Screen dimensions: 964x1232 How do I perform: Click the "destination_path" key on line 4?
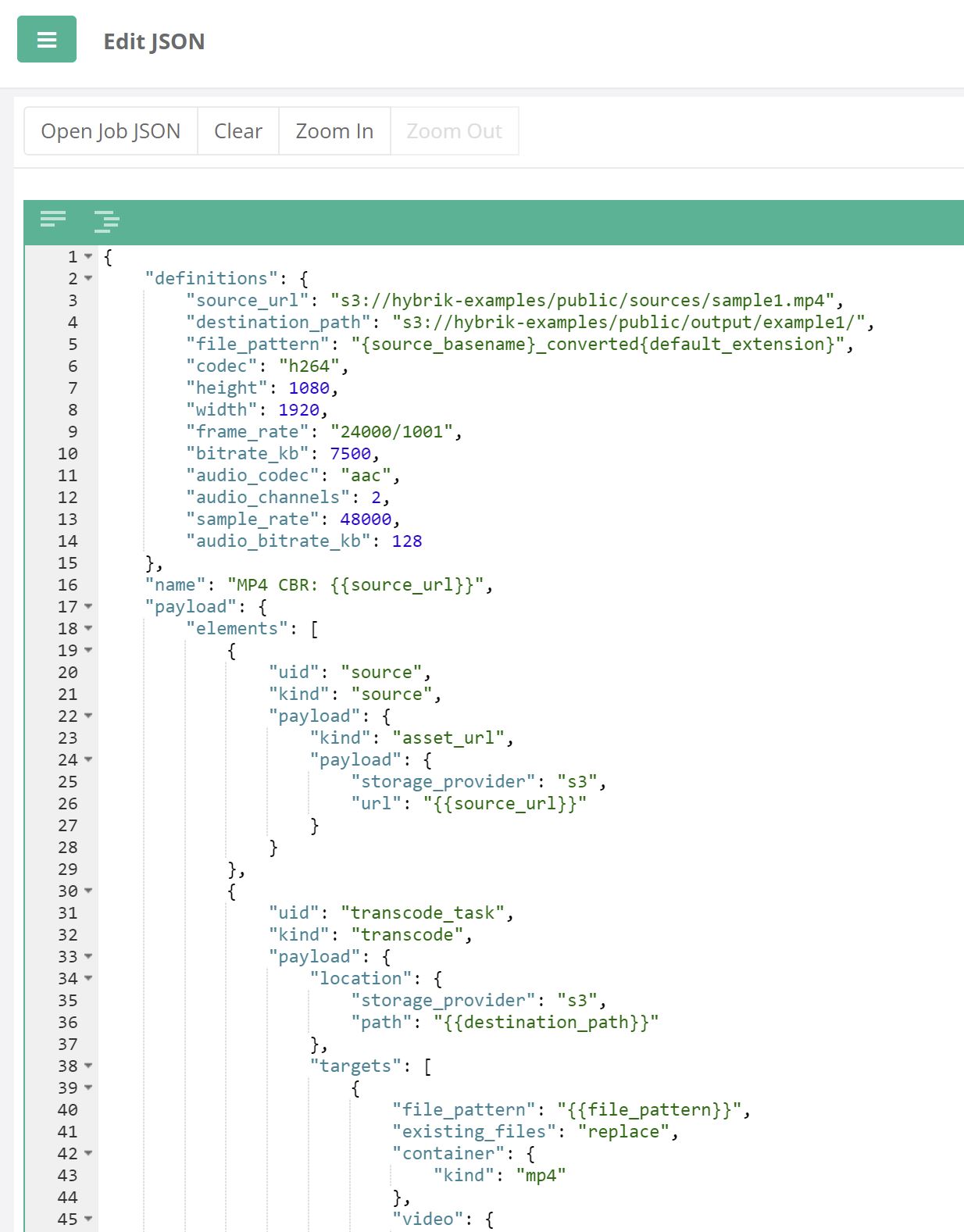(x=278, y=323)
